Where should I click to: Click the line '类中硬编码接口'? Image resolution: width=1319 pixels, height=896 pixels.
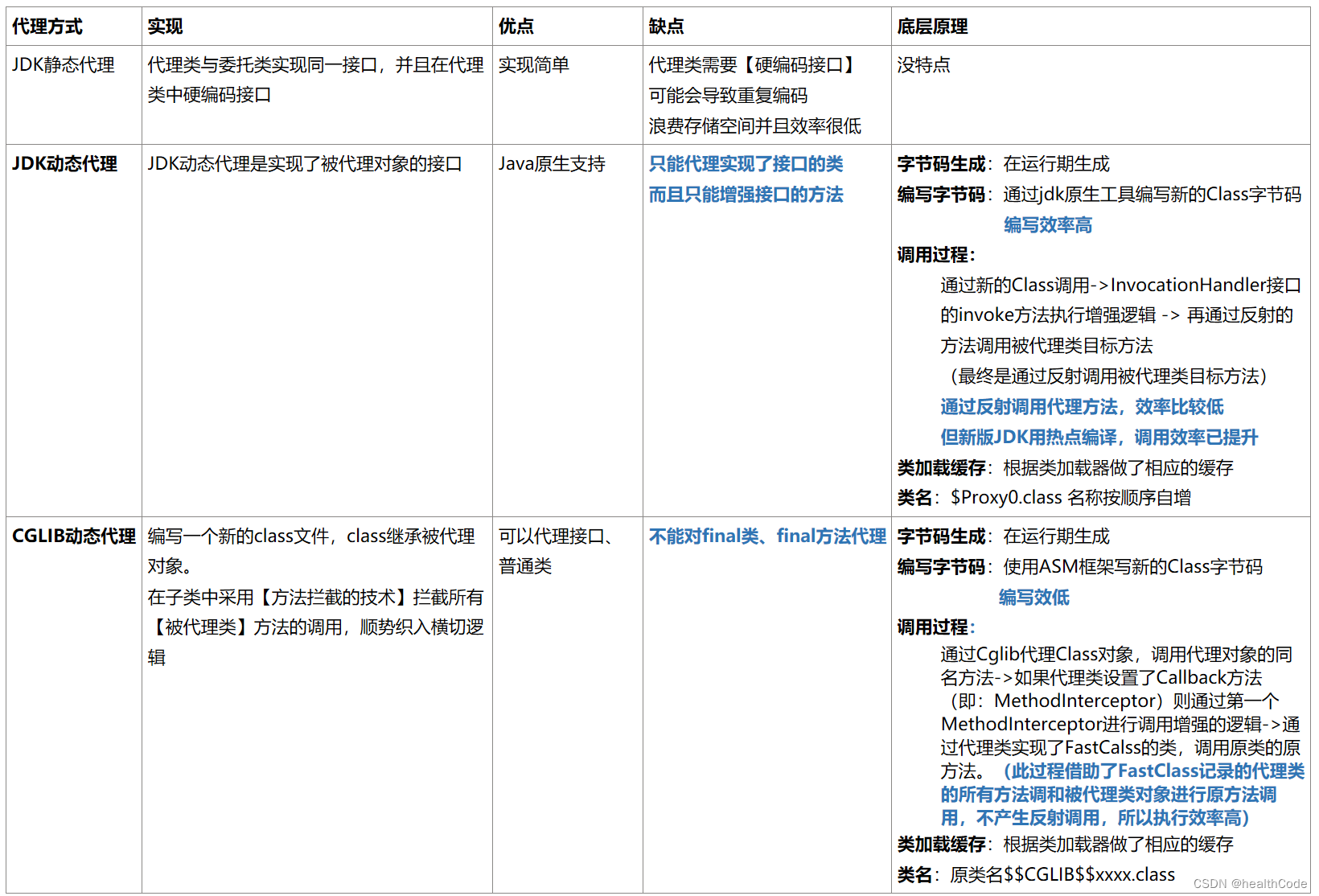coord(209,95)
